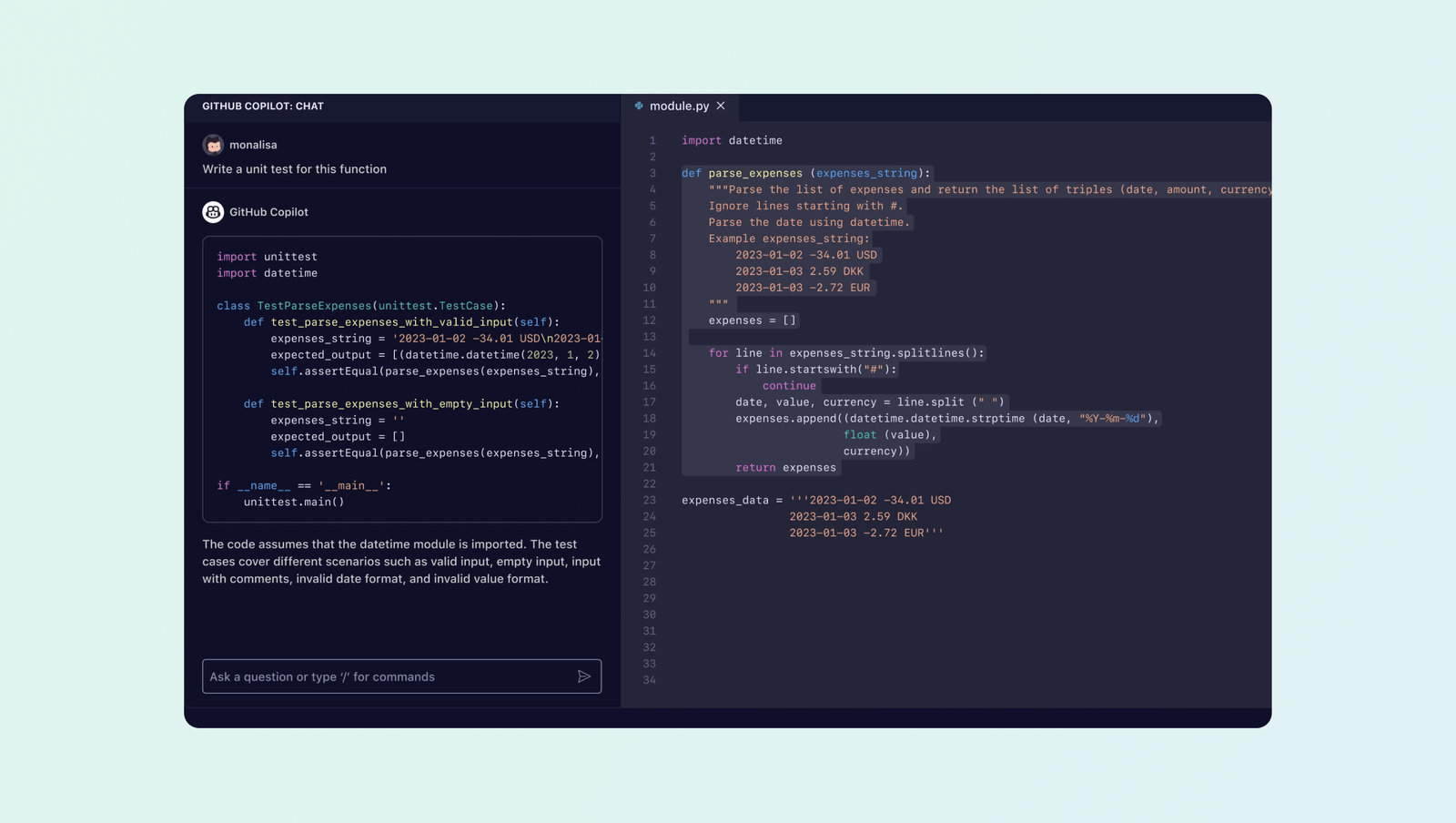Click the return expenses statement on line 21

point(785,467)
